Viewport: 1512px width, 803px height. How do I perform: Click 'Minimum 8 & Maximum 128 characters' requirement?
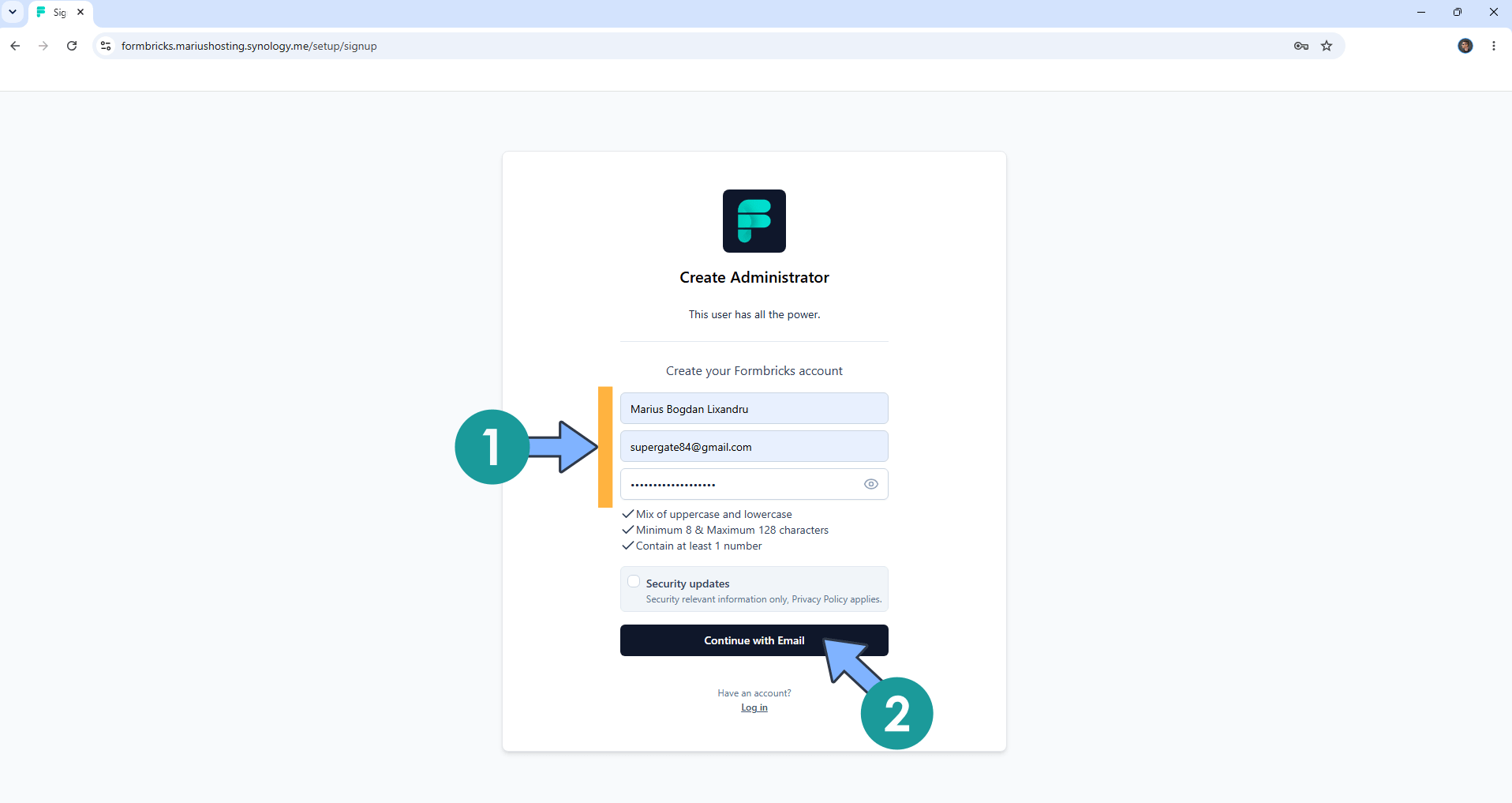pos(732,530)
